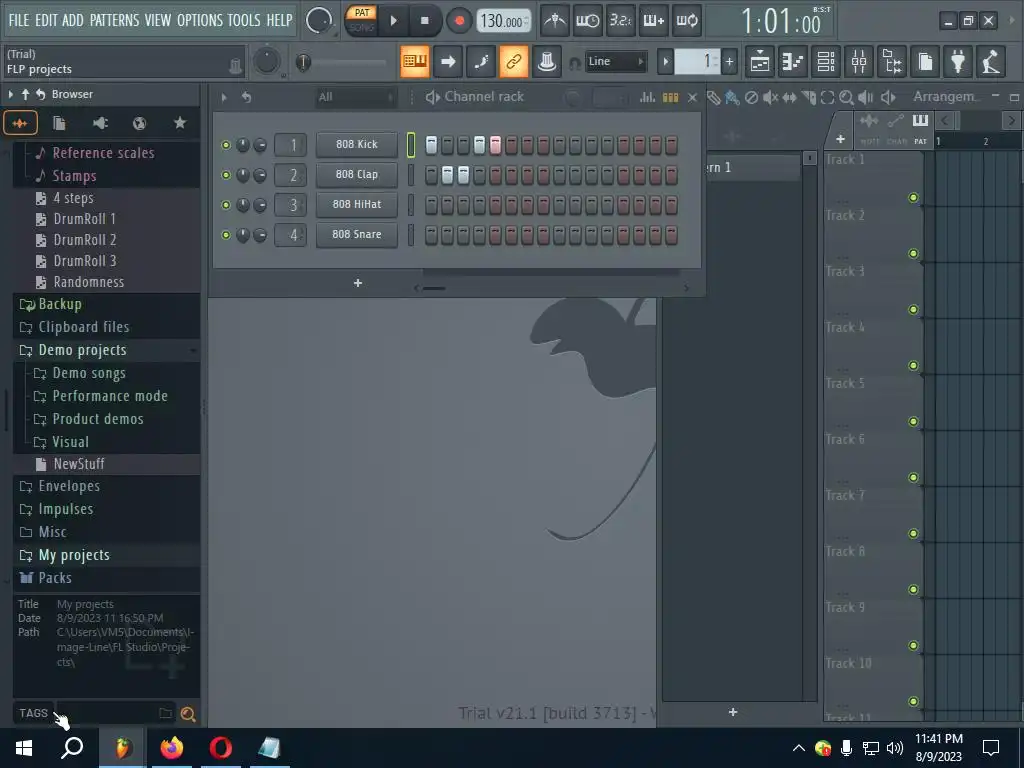Open the Line snap dropdown

point(616,61)
